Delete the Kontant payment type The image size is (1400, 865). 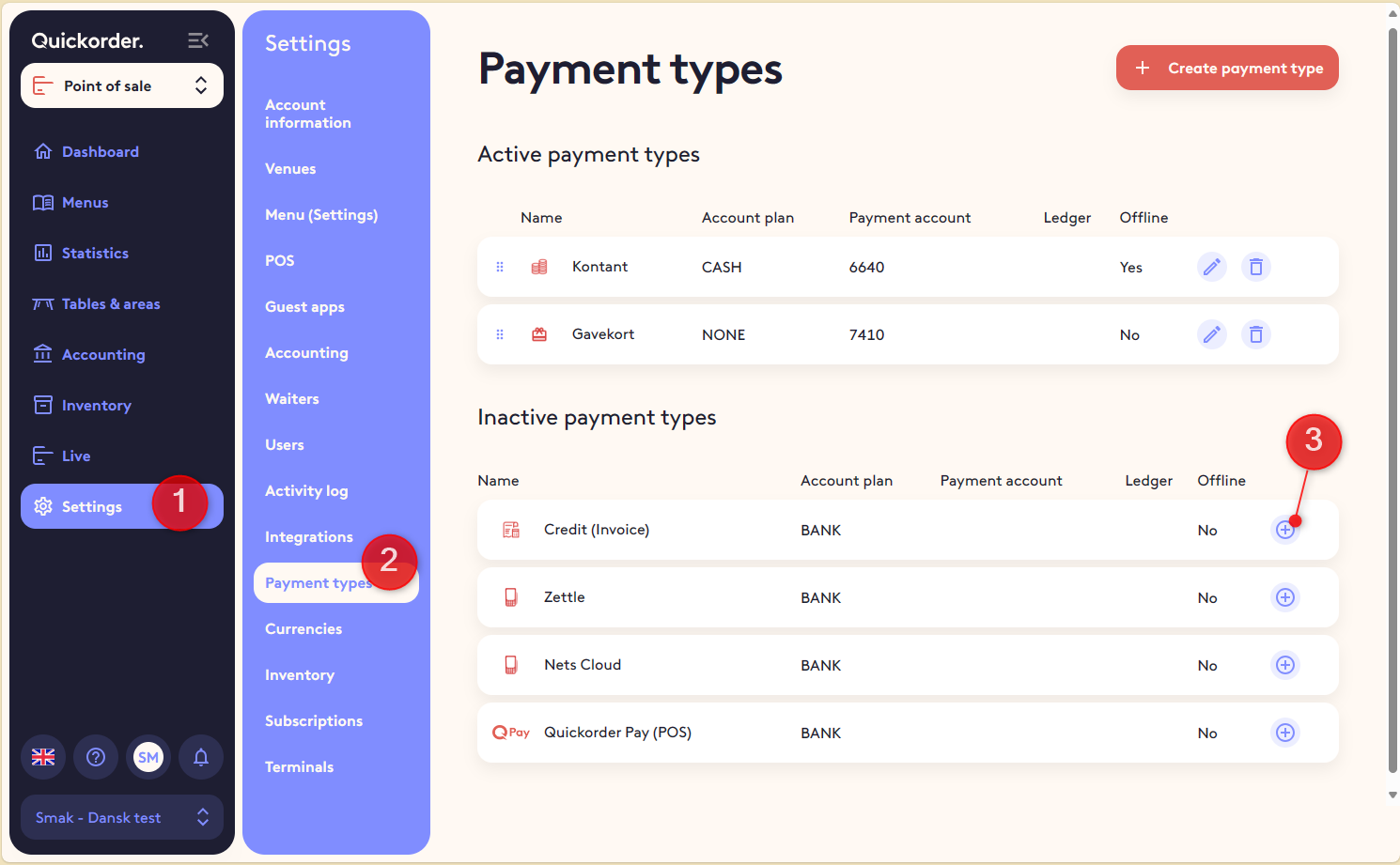click(x=1256, y=267)
